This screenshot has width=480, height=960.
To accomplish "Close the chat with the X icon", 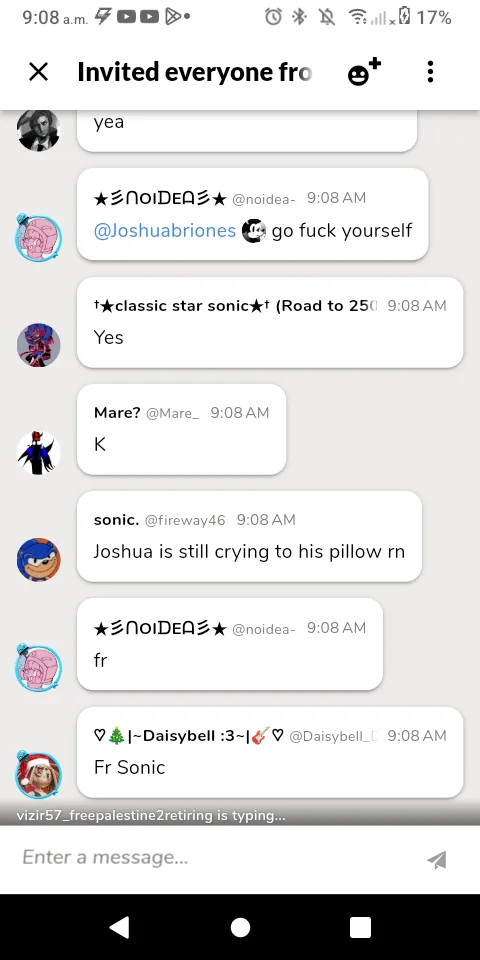I will [39, 72].
